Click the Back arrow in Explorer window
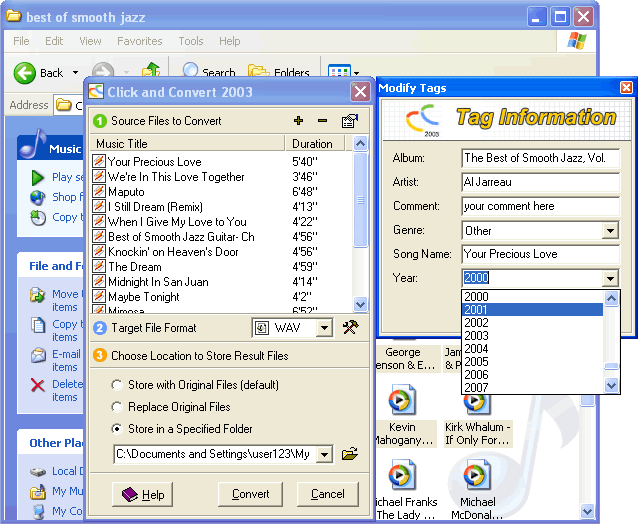Screen dimensions: 638x524 [25, 73]
